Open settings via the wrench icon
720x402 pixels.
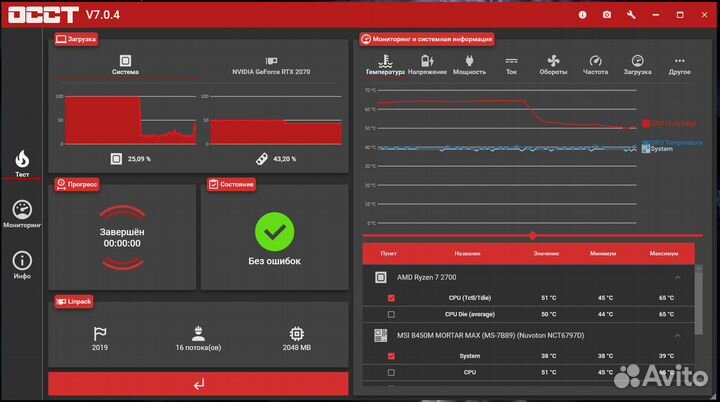631,15
